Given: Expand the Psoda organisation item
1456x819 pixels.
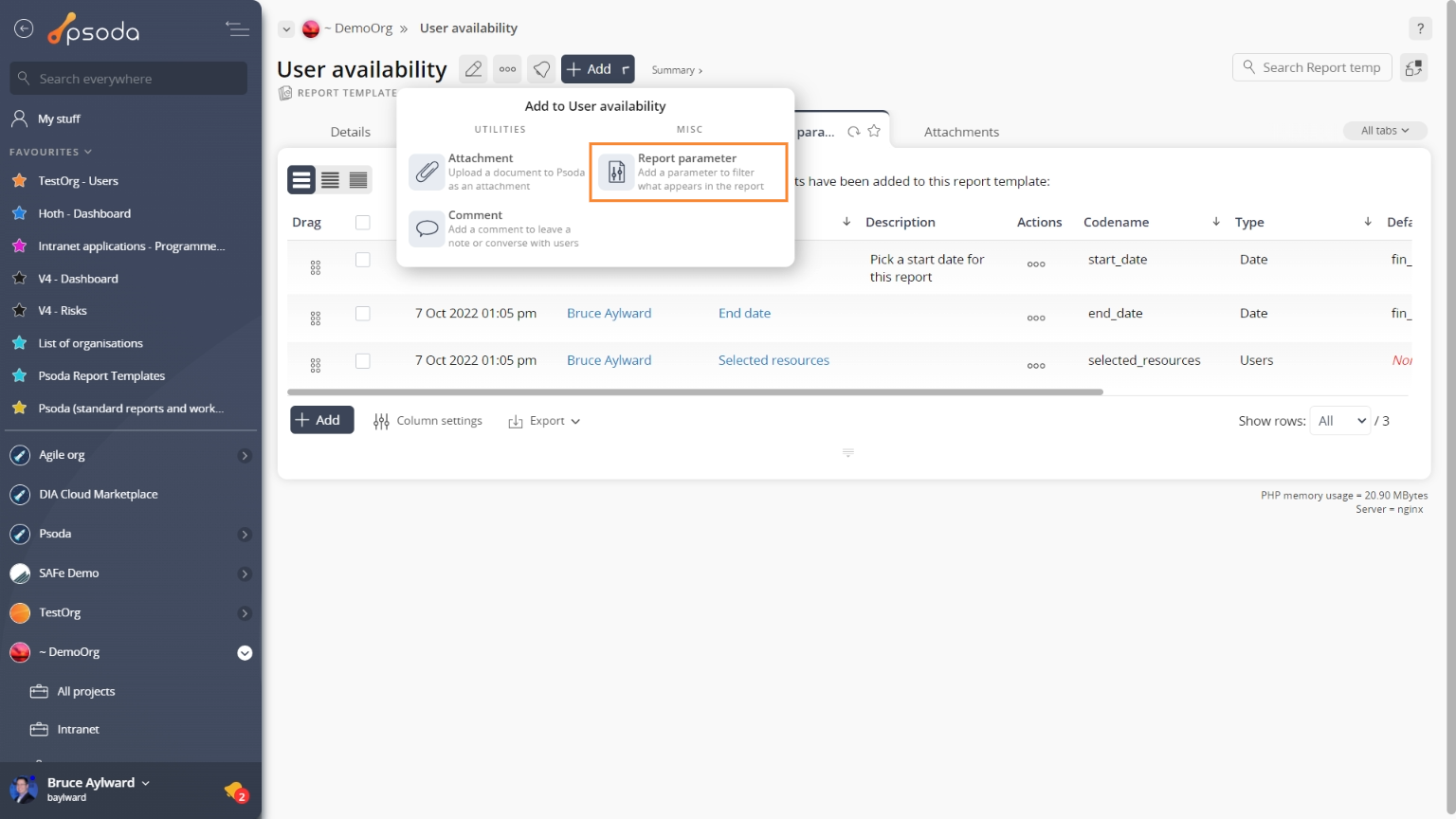Looking at the screenshot, I should click(x=245, y=535).
